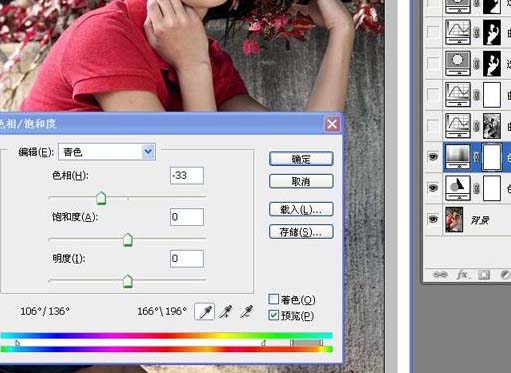Select the 背景 layer thumbnail
This screenshot has height=373, width=511.
point(454,220)
